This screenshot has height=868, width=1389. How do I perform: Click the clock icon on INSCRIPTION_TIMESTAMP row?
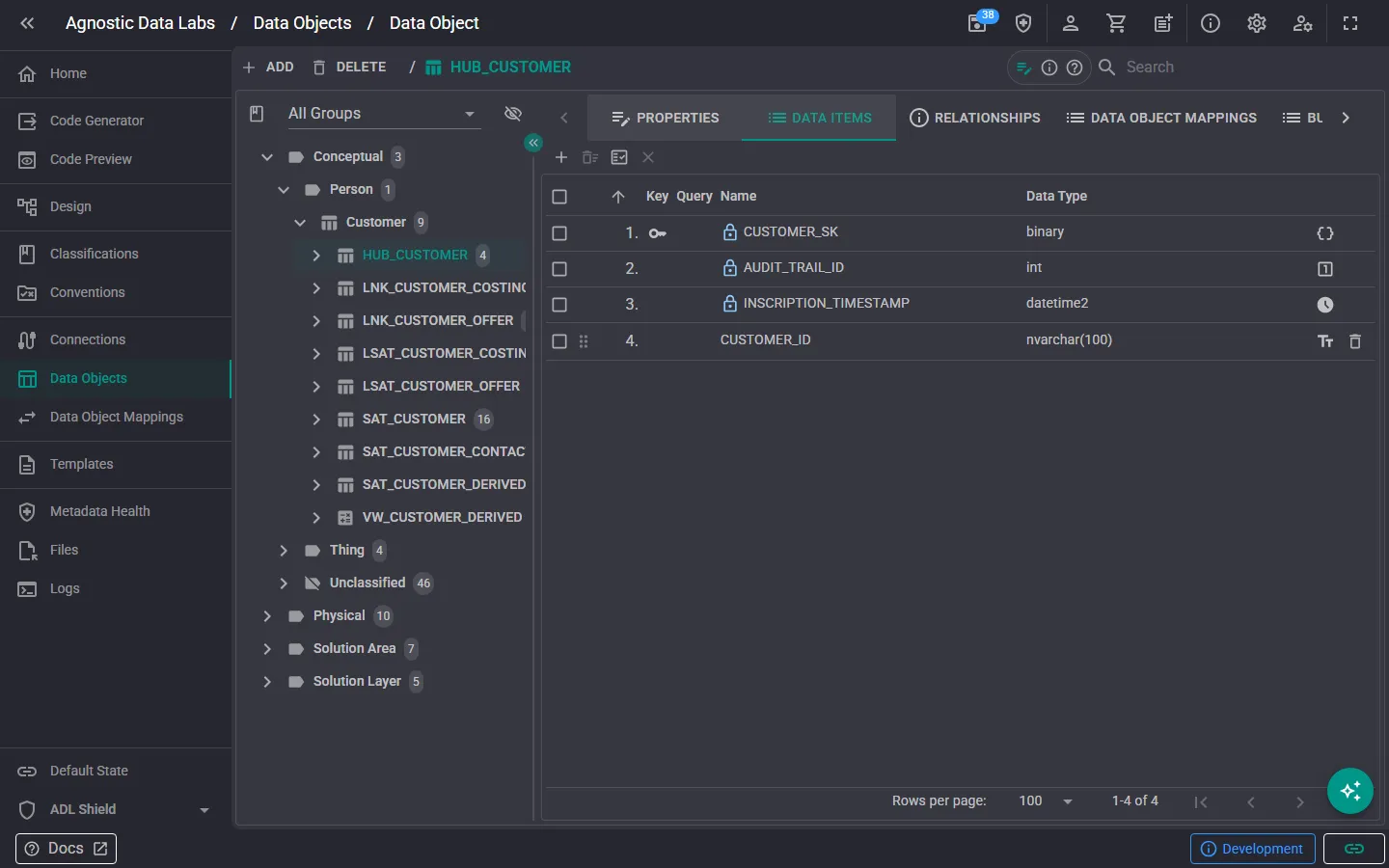(1325, 305)
